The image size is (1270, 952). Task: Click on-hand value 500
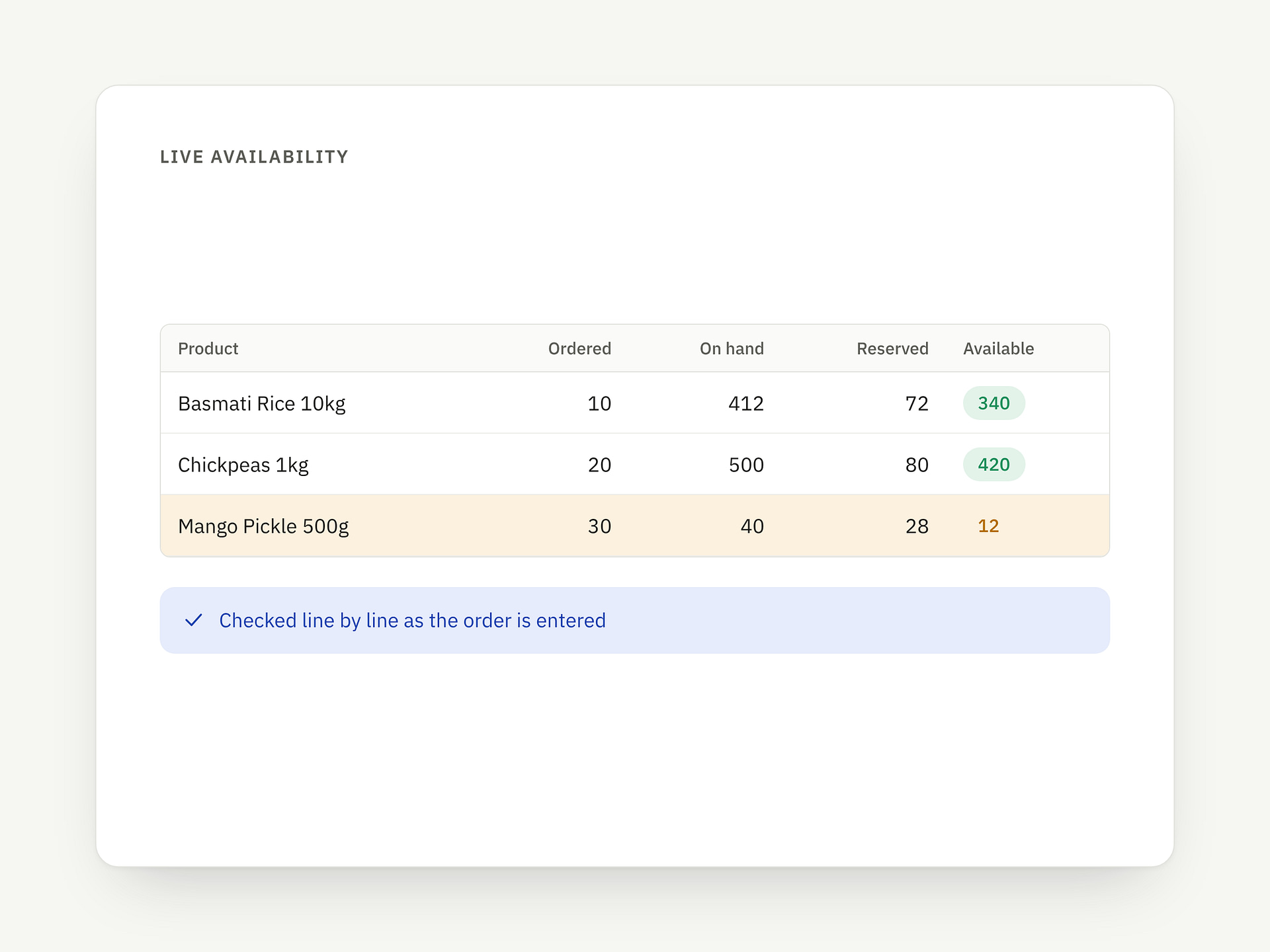click(746, 465)
